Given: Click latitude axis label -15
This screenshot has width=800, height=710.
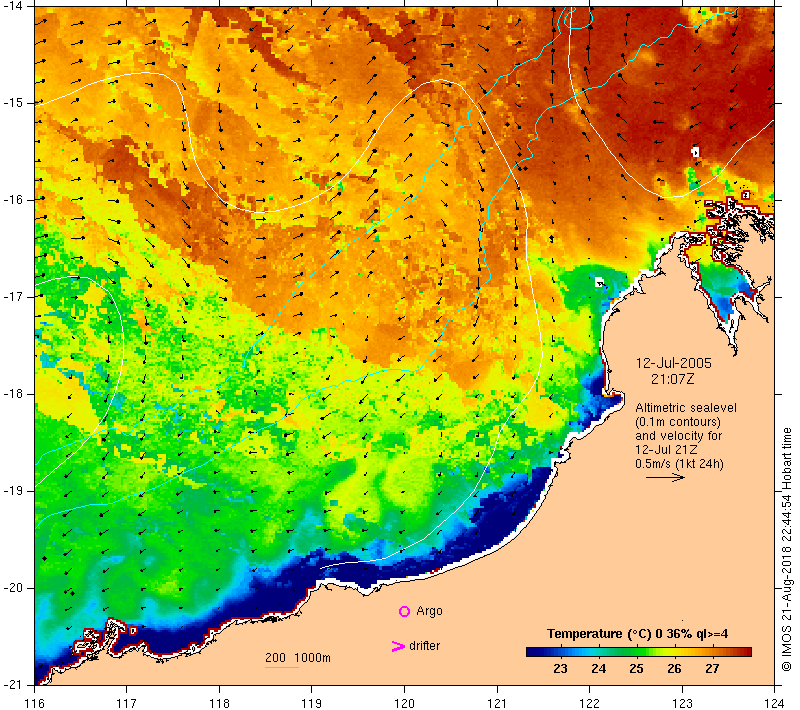Looking at the screenshot, I should (12, 103).
